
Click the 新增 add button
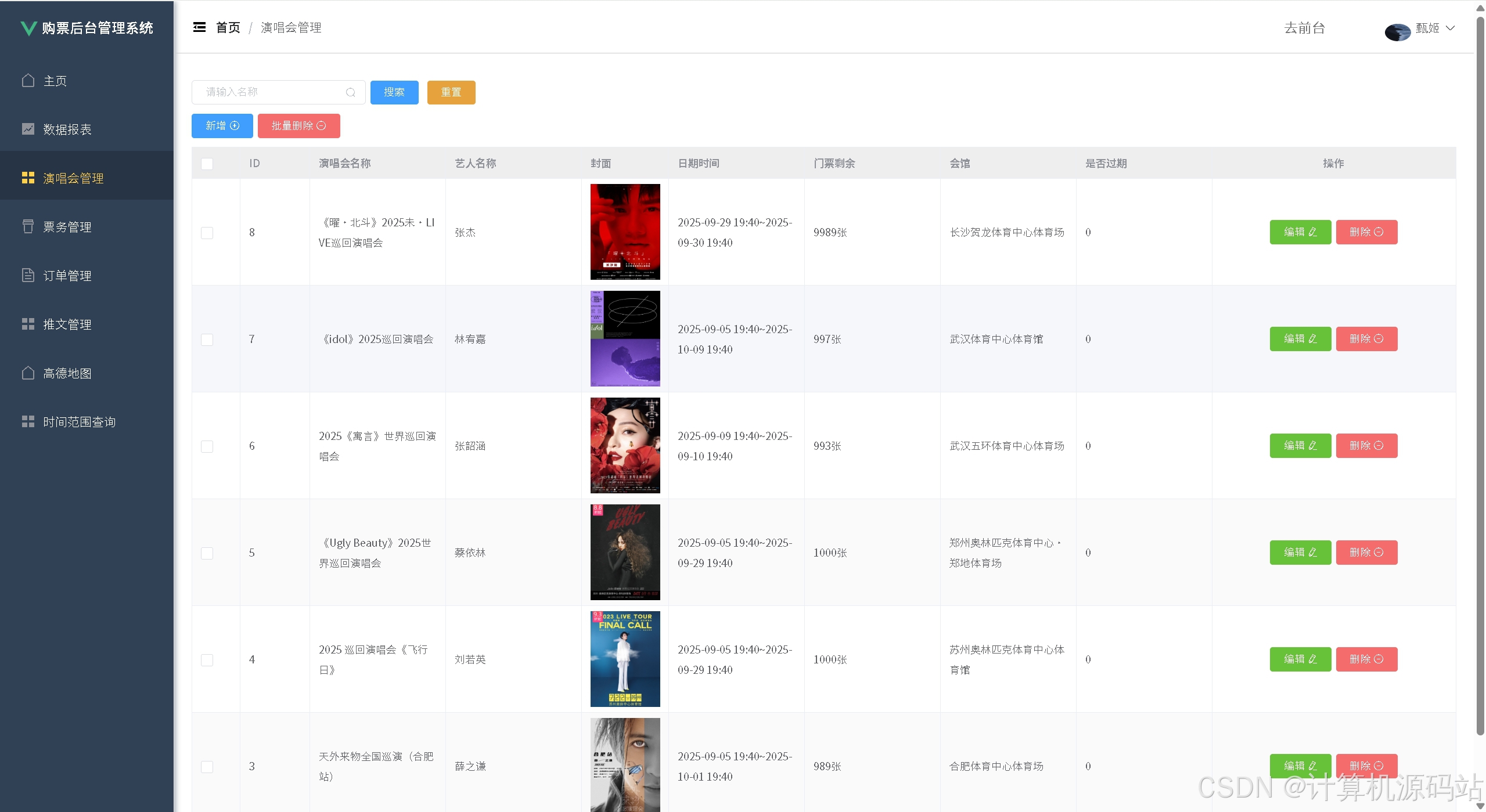pyautogui.click(x=222, y=126)
